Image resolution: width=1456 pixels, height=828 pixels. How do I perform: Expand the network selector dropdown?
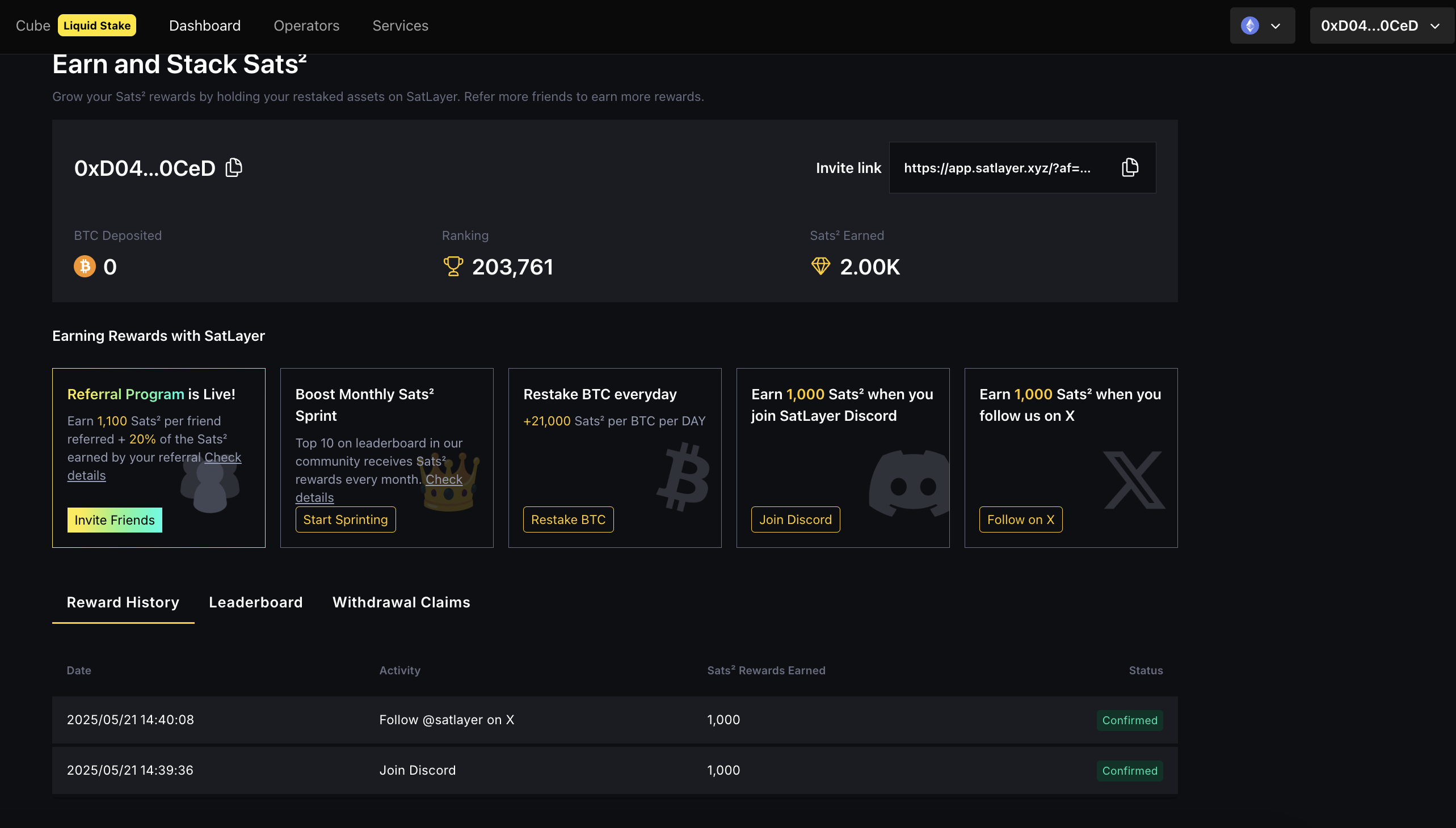pyautogui.click(x=1276, y=26)
